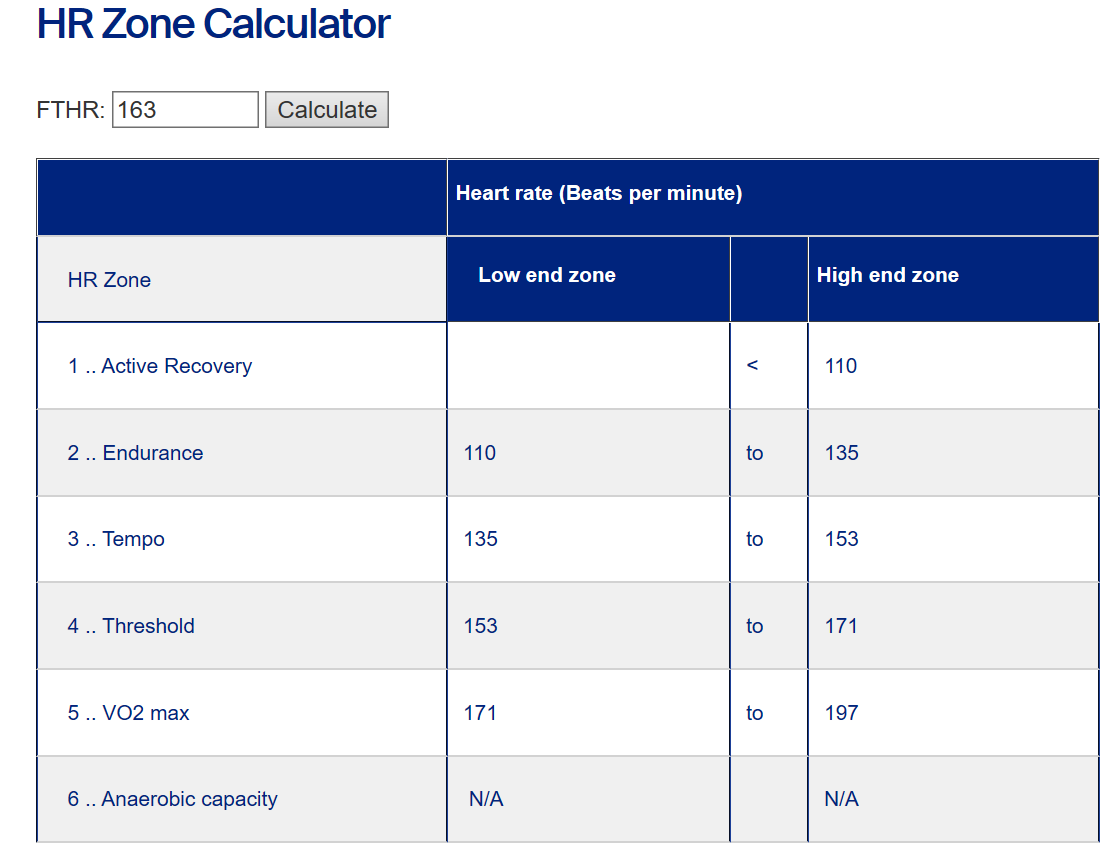
Task: Select the VO2 max zone label
Action: point(128,713)
